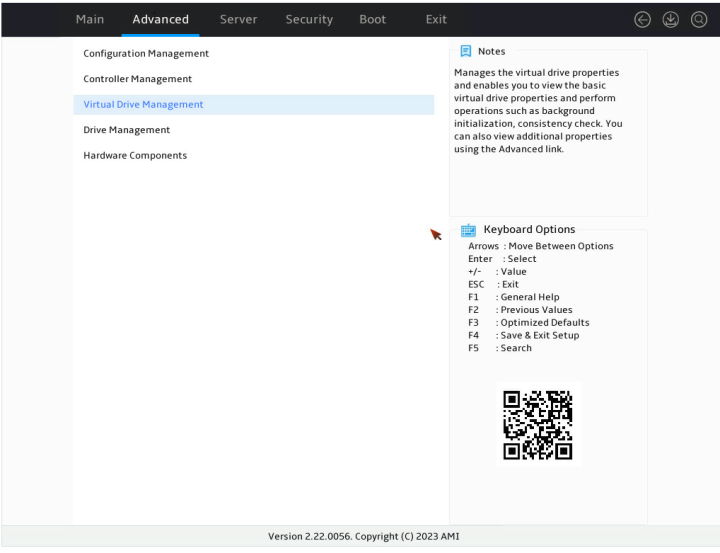
Task: Open Drive Management option
Action: click(x=253, y=130)
